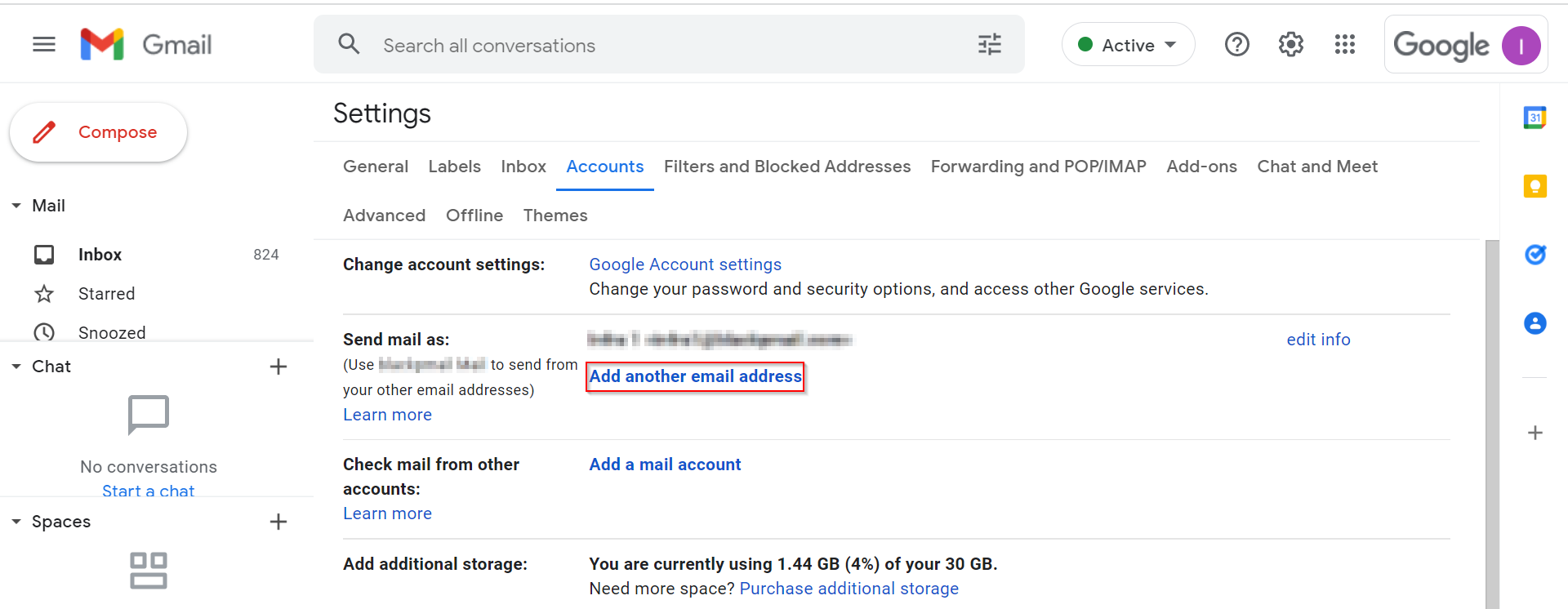
Task: Open Contacts side panel
Action: [x=1535, y=323]
